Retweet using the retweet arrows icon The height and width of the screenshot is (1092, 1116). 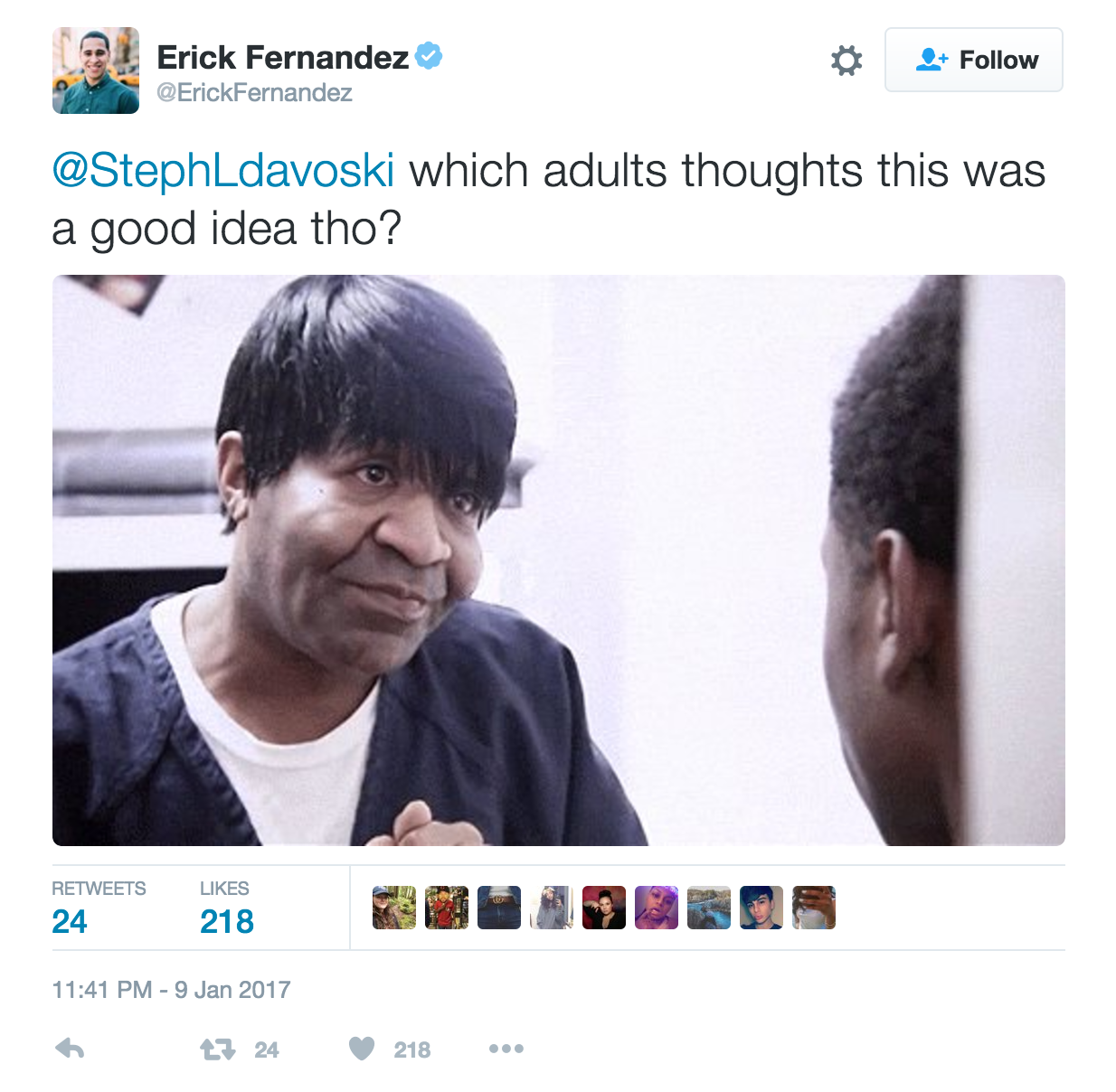pyautogui.click(x=217, y=1050)
